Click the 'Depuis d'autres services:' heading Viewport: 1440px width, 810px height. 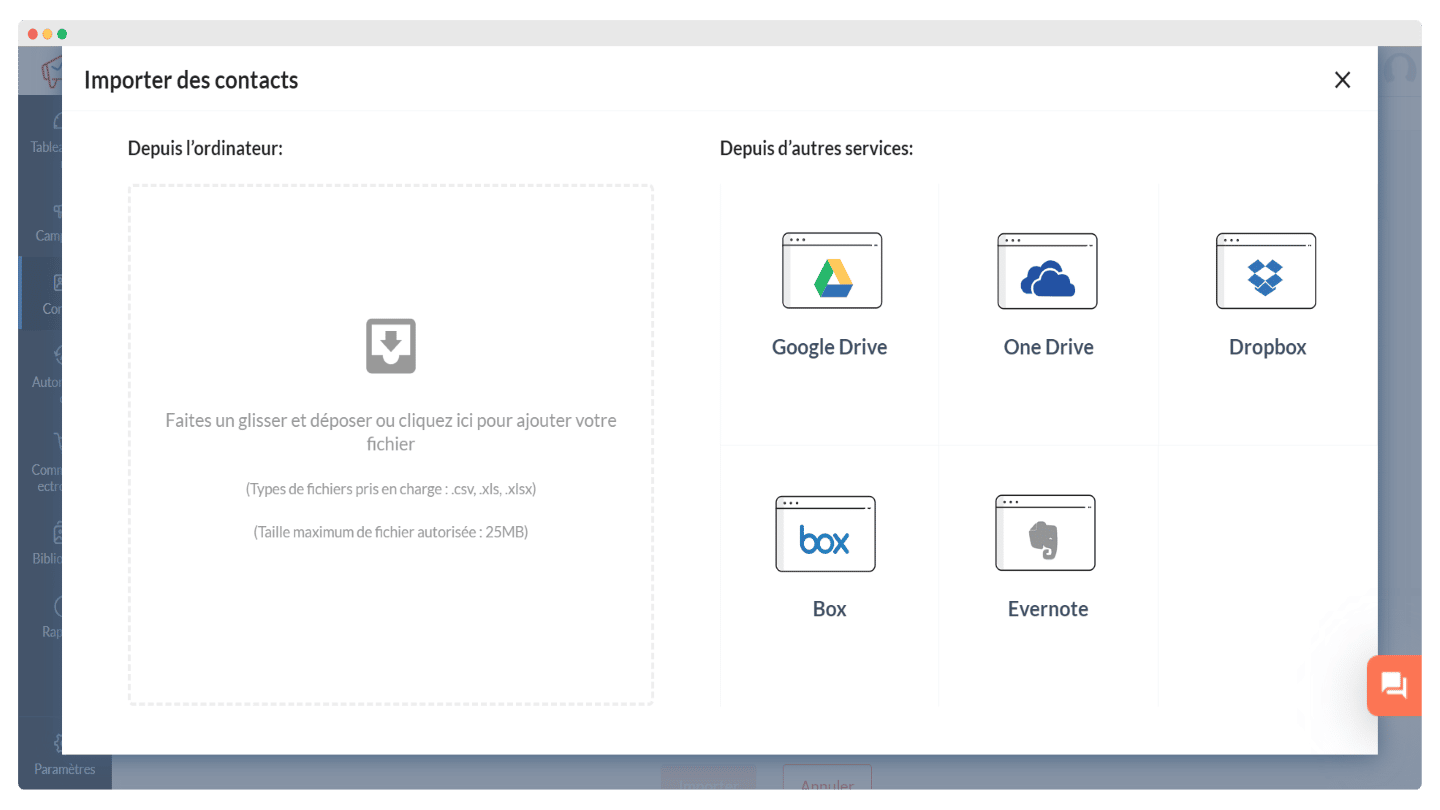point(816,148)
